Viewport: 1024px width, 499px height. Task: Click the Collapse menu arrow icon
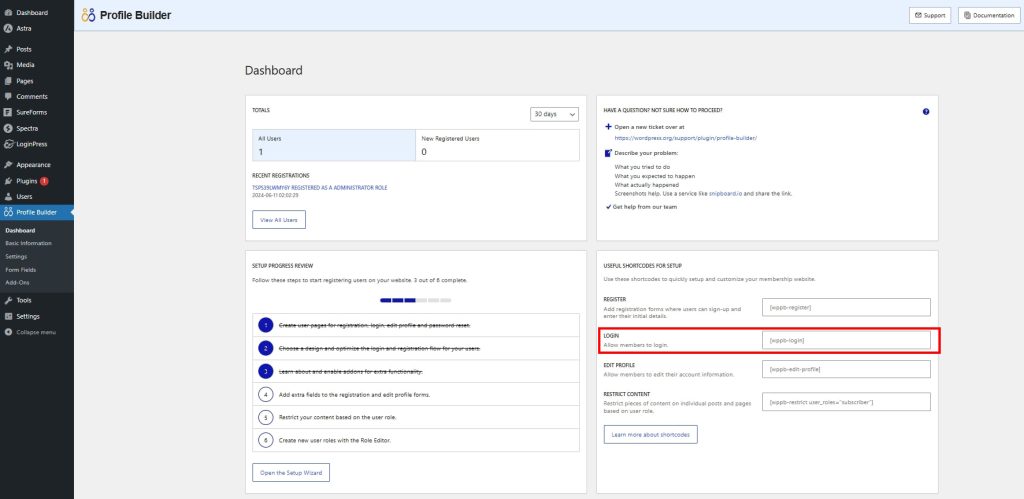point(8,332)
